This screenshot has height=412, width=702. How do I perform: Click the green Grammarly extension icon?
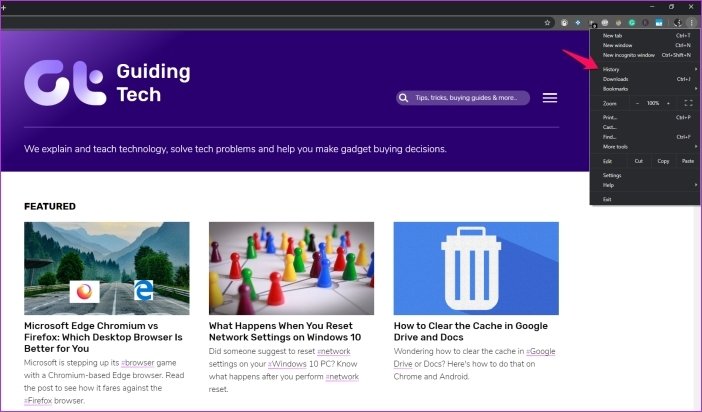pyautogui.click(x=631, y=21)
